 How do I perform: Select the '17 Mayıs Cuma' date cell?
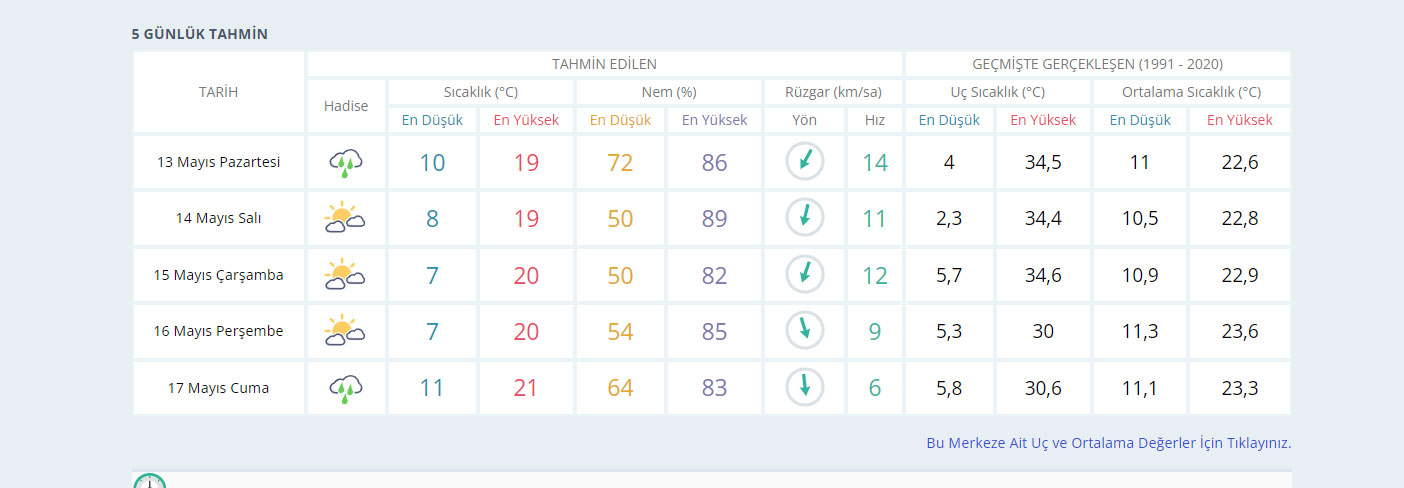(218, 388)
